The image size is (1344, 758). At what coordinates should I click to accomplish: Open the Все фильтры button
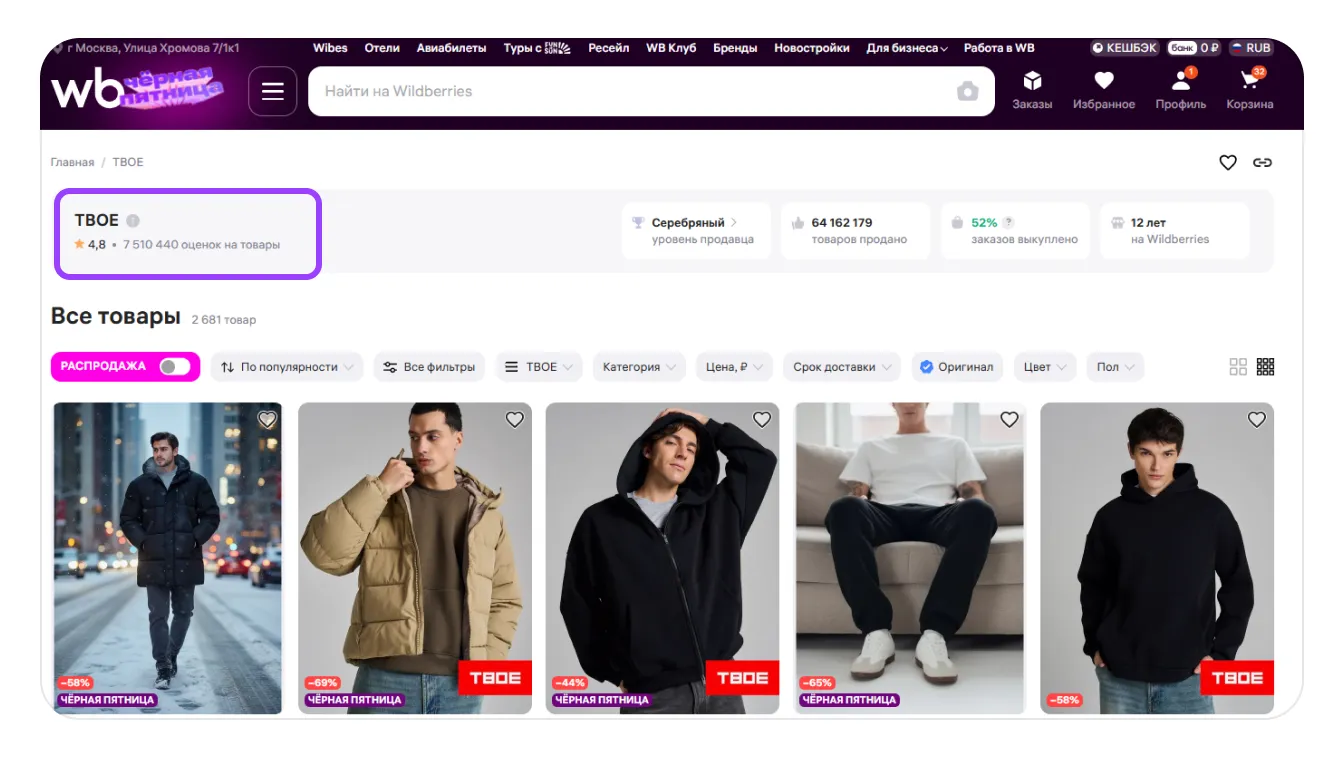[430, 367]
